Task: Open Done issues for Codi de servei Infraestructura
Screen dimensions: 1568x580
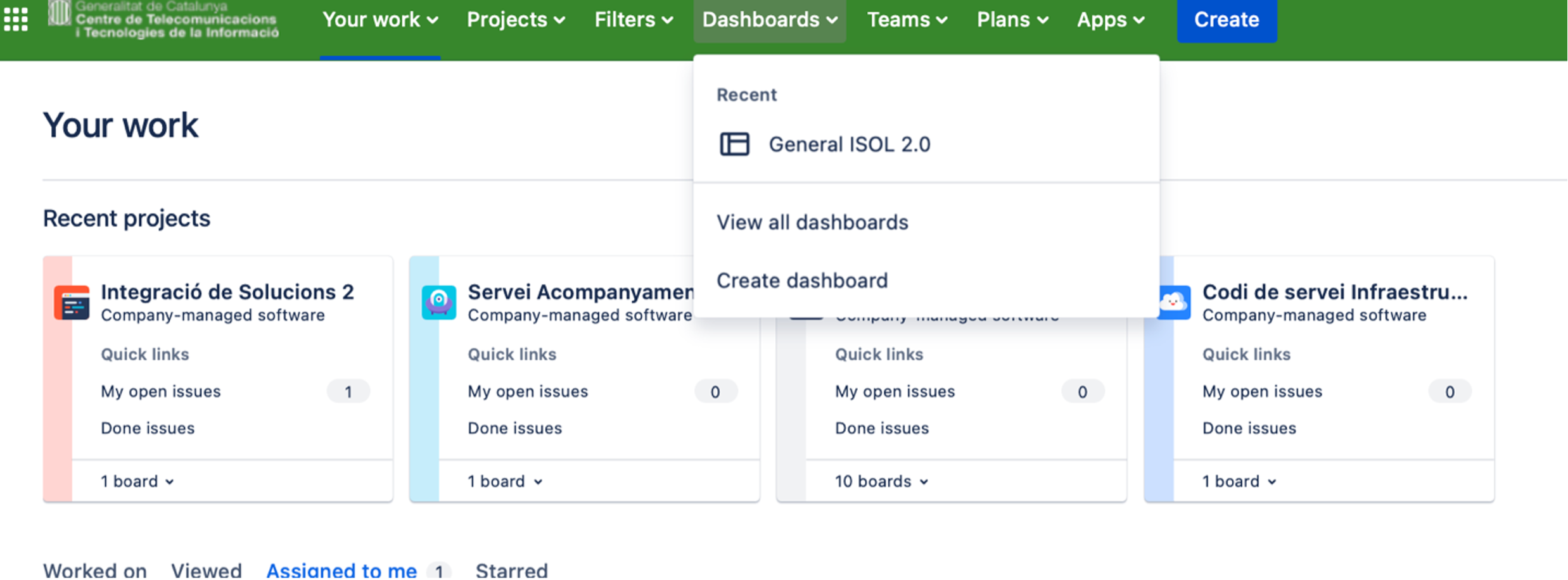Action: (1249, 428)
